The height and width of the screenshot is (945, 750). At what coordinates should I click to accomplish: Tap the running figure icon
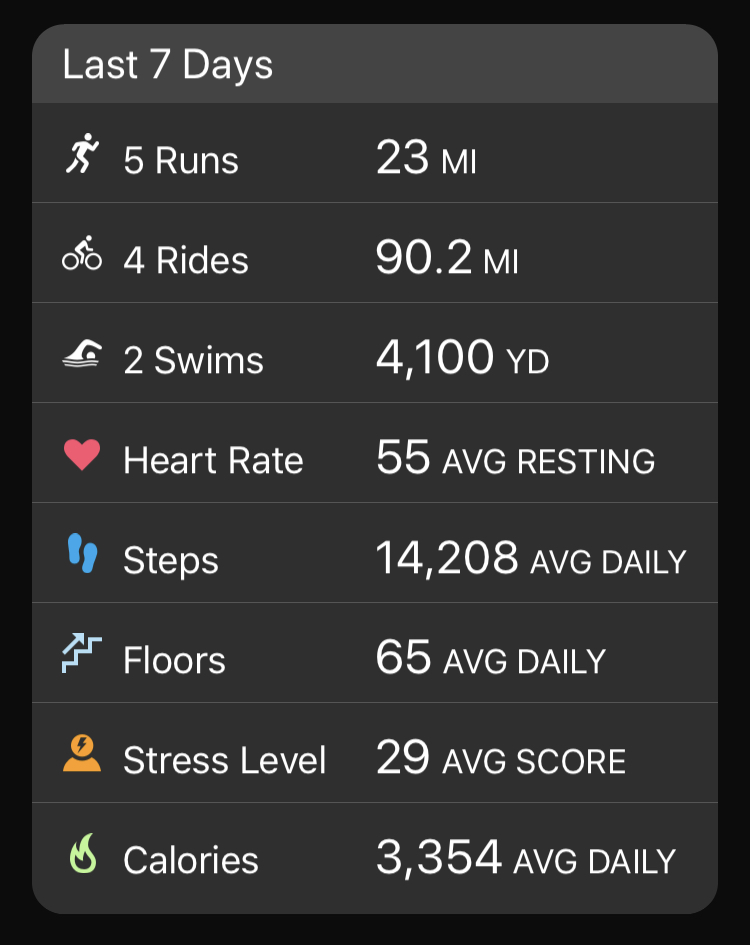pyautogui.click(x=82, y=155)
